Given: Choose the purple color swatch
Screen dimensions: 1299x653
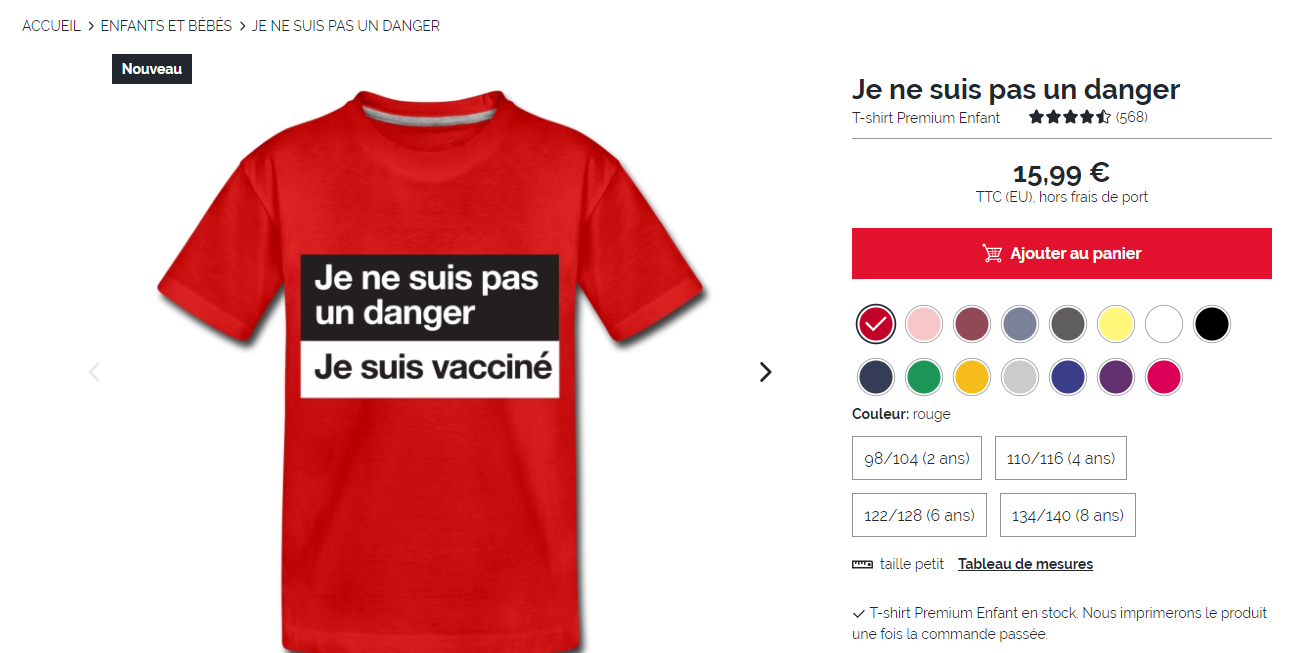Looking at the screenshot, I should (x=1115, y=377).
